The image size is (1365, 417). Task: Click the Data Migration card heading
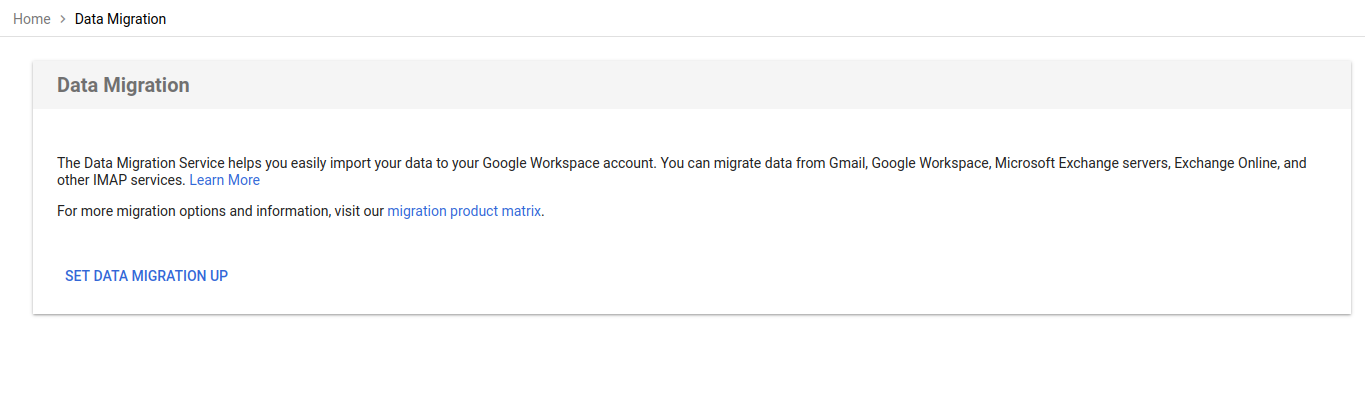click(123, 85)
